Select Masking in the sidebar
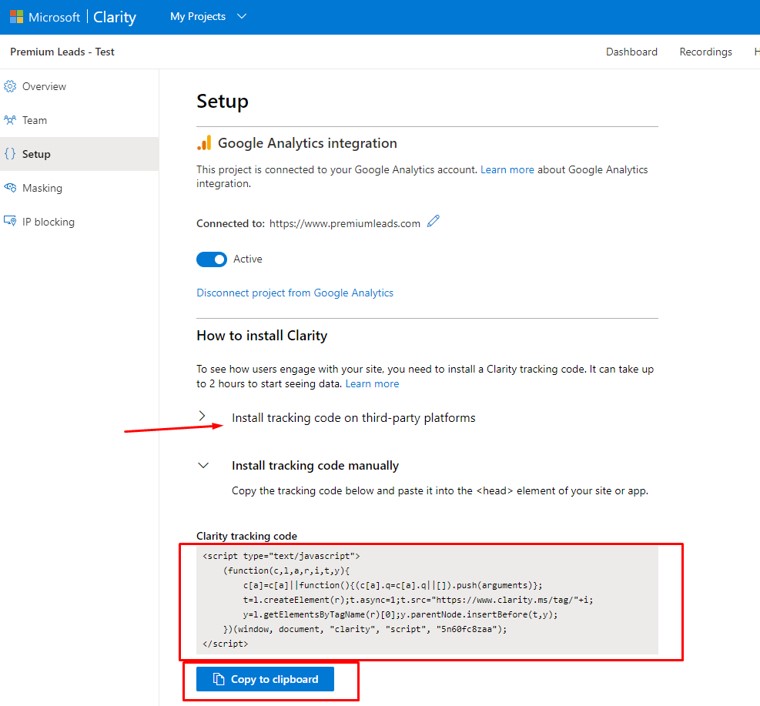This screenshot has width=760, height=706. [79, 188]
